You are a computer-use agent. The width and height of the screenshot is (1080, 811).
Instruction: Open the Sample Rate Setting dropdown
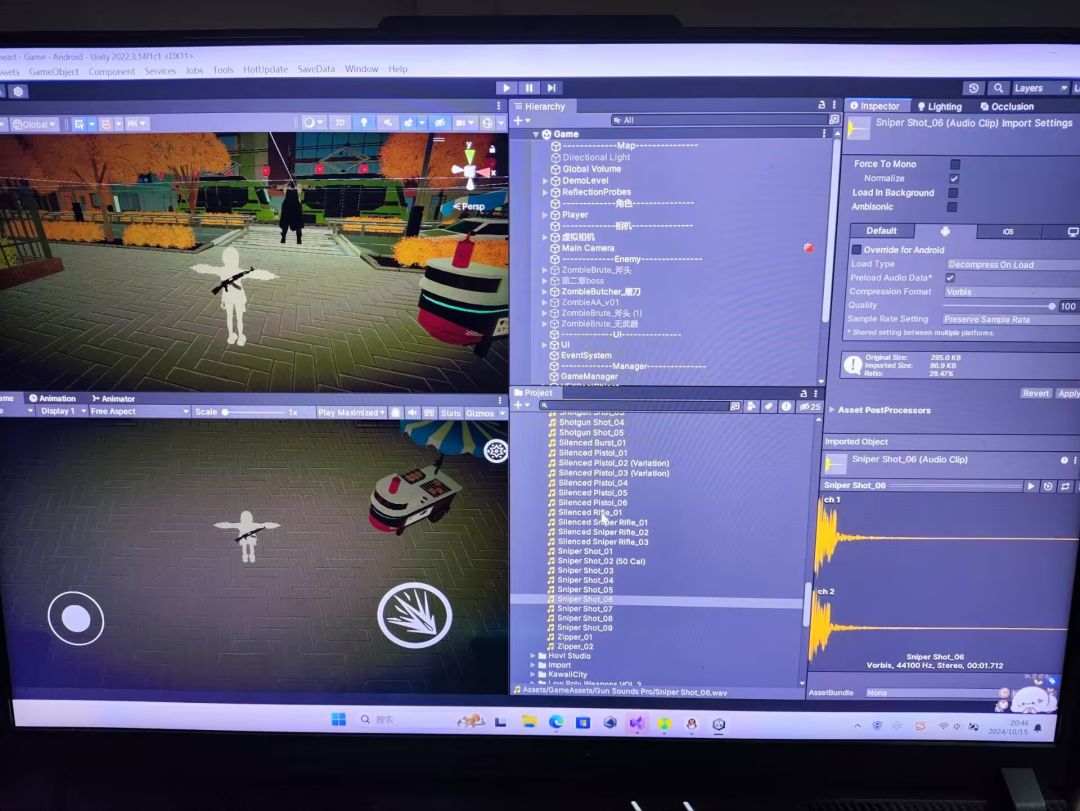tap(1010, 320)
